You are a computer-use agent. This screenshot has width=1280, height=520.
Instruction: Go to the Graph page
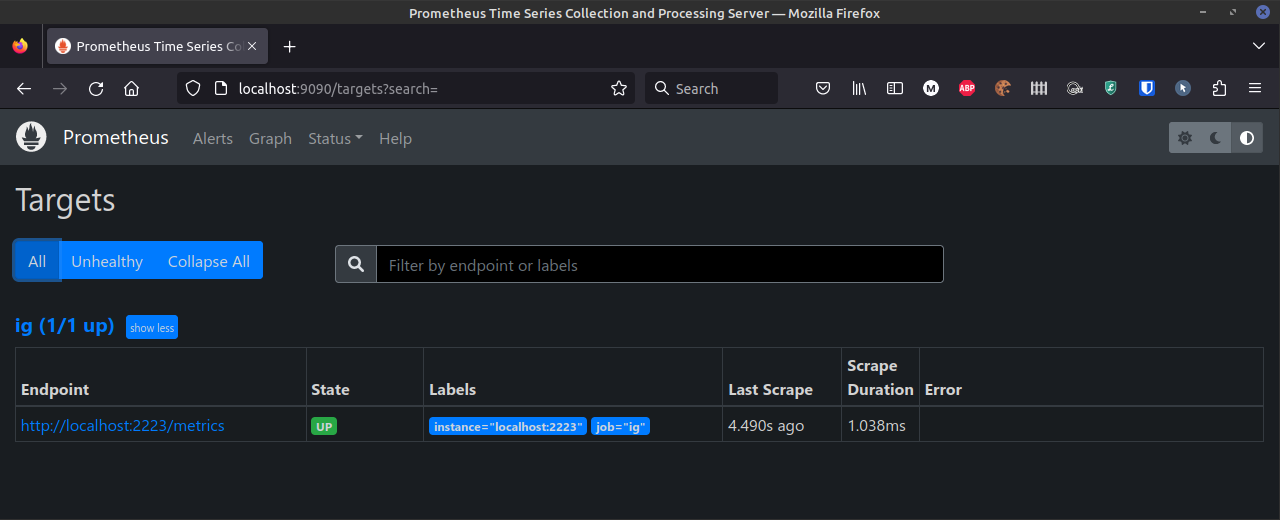[x=270, y=138]
